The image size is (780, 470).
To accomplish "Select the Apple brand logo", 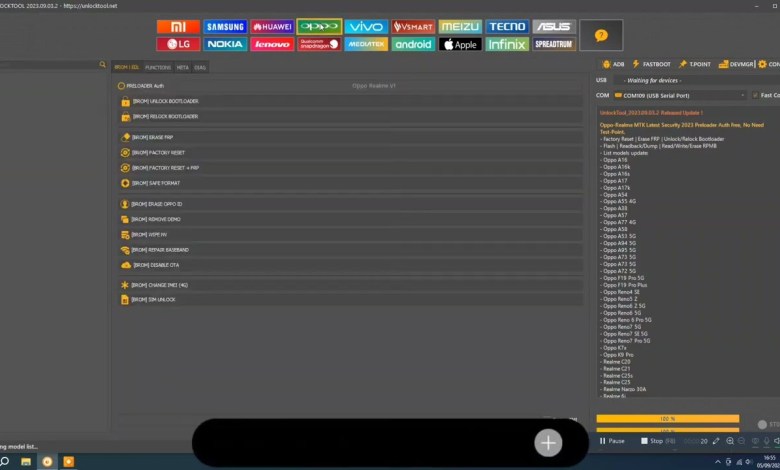I will pyautogui.click(x=460, y=44).
